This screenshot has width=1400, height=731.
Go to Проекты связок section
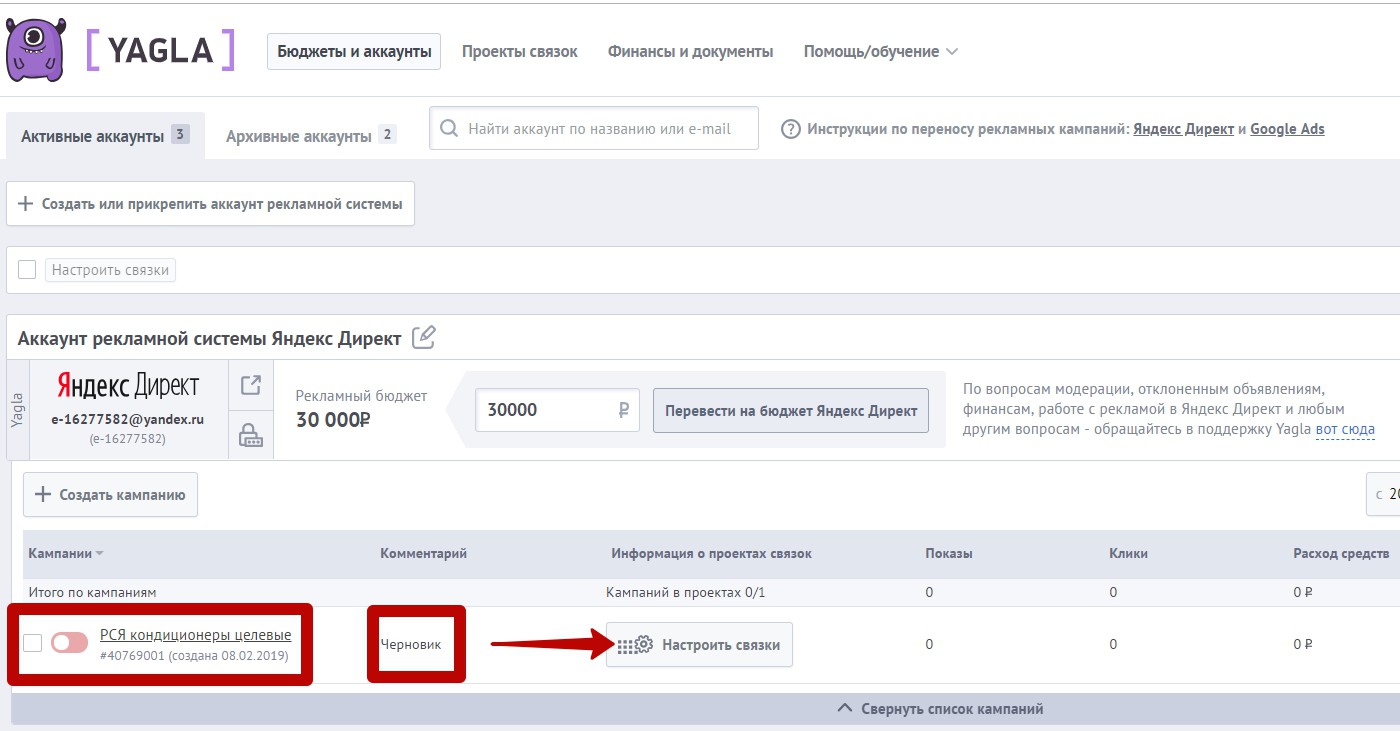pos(520,51)
